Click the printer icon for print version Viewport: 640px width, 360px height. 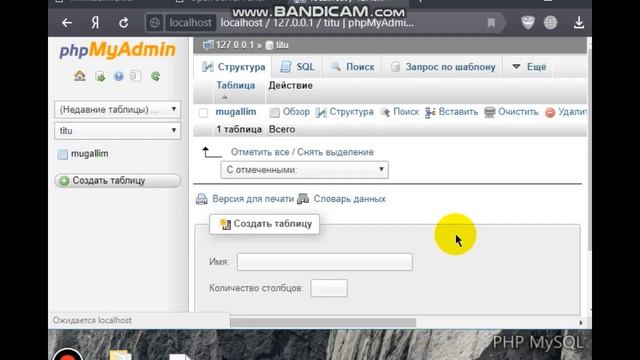click(x=202, y=199)
